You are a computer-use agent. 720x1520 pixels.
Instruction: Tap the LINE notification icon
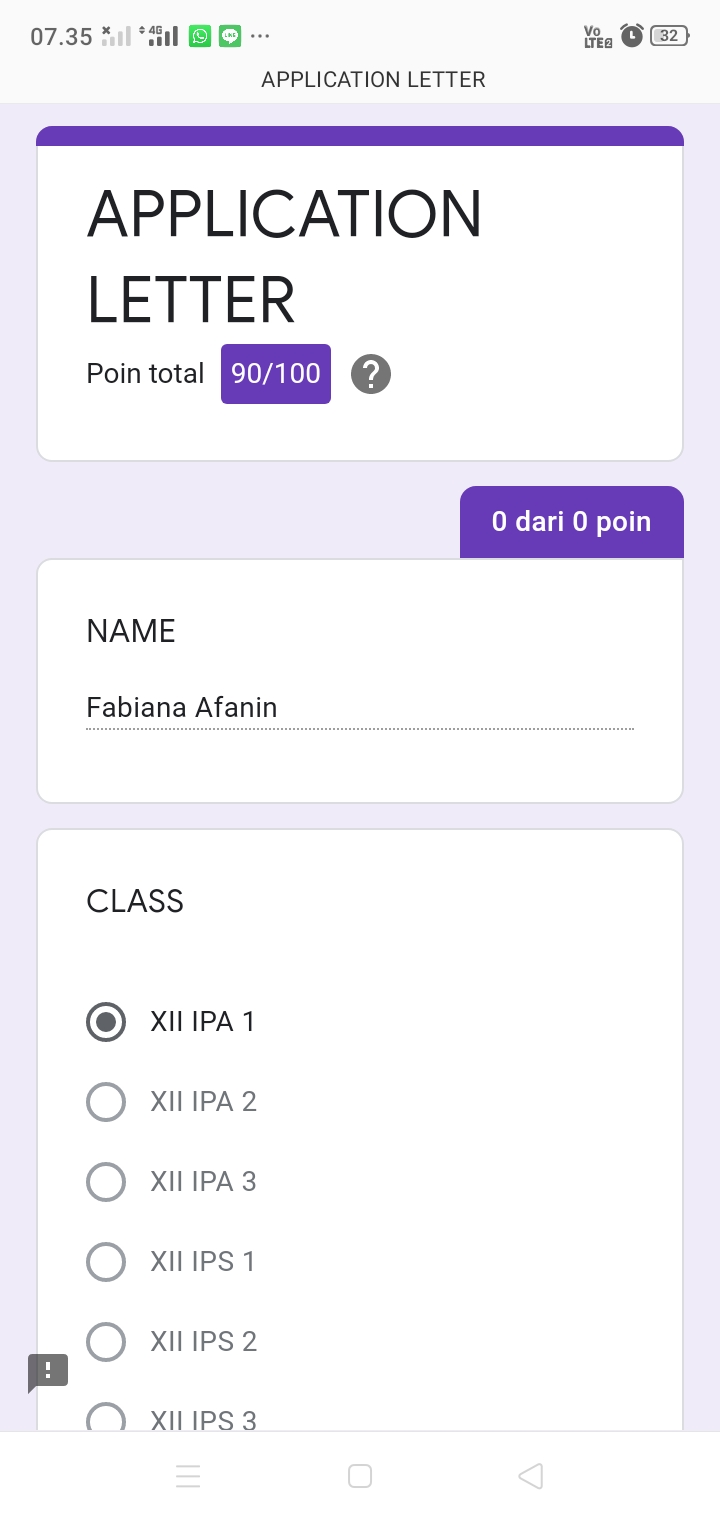[x=230, y=36]
